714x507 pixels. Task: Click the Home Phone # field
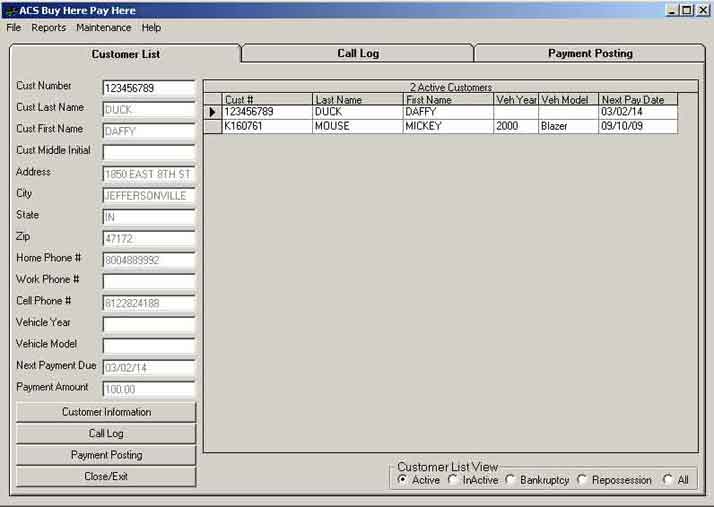pyautogui.click(x=149, y=260)
